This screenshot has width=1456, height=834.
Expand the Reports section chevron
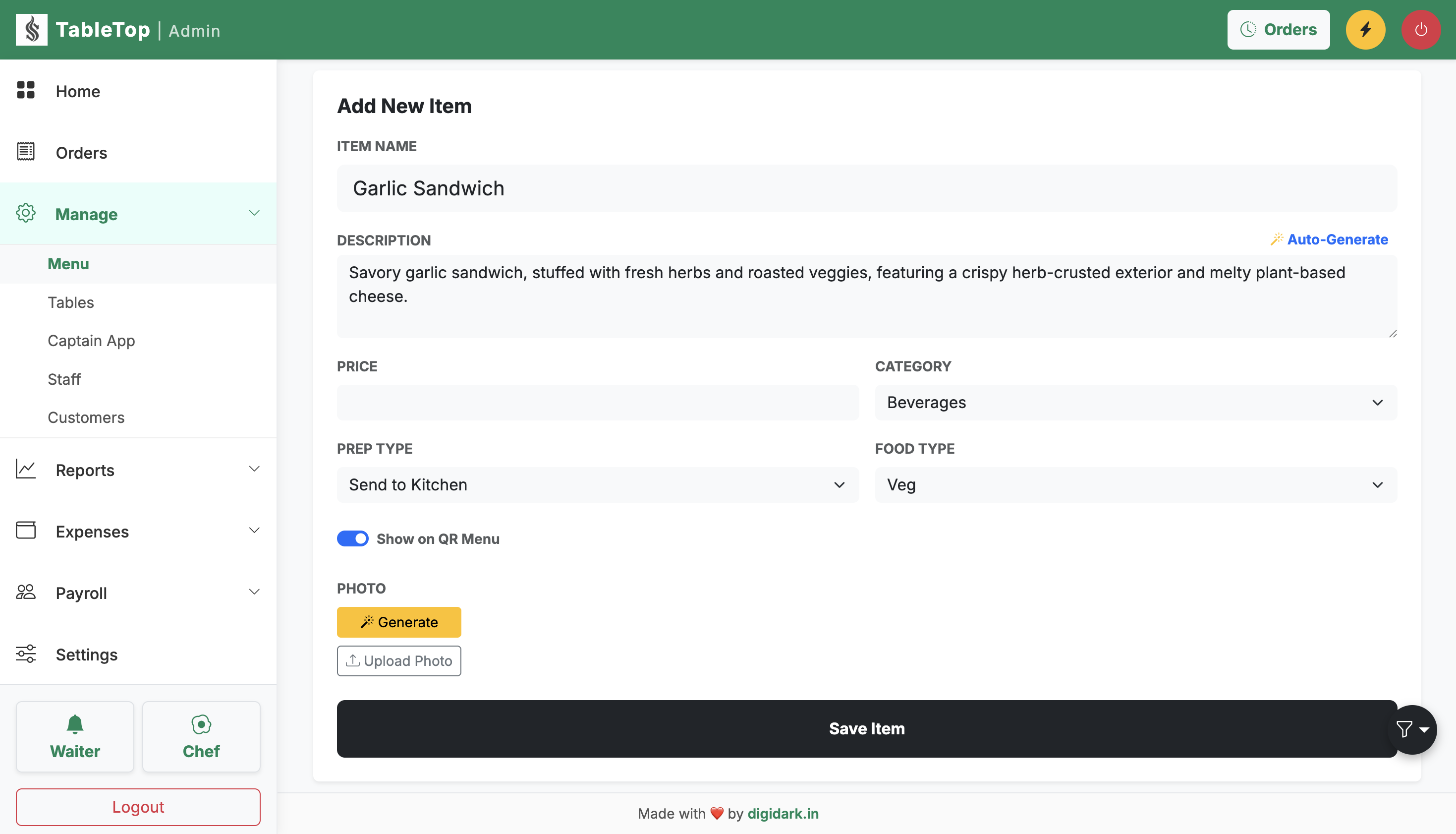[254, 469]
